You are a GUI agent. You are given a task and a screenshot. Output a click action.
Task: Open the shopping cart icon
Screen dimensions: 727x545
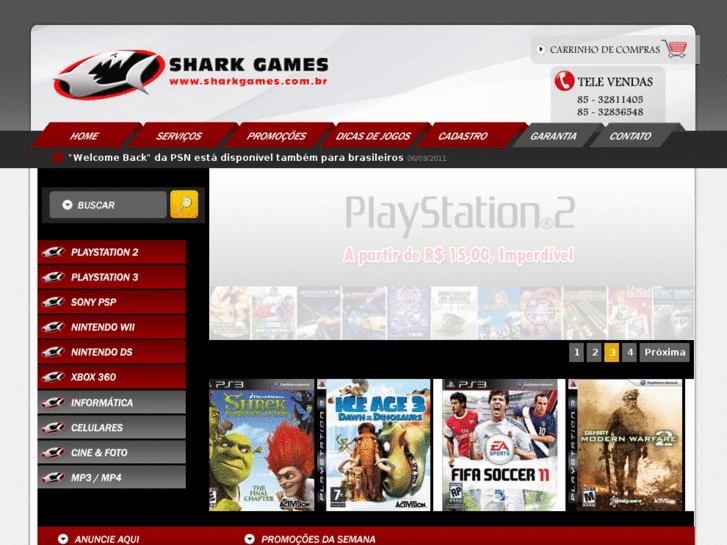(675, 49)
